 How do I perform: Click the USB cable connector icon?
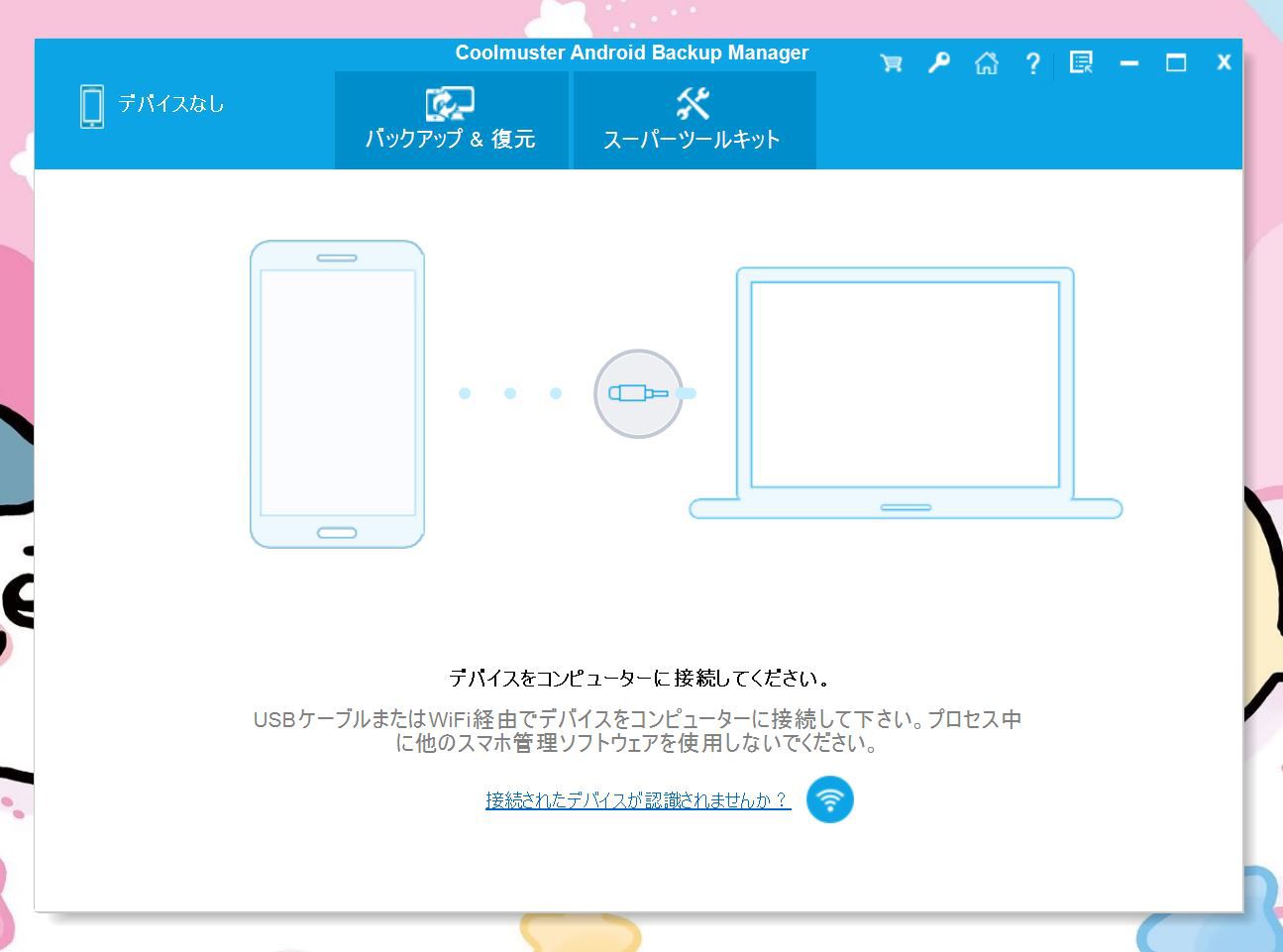click(x=639, y=393)
